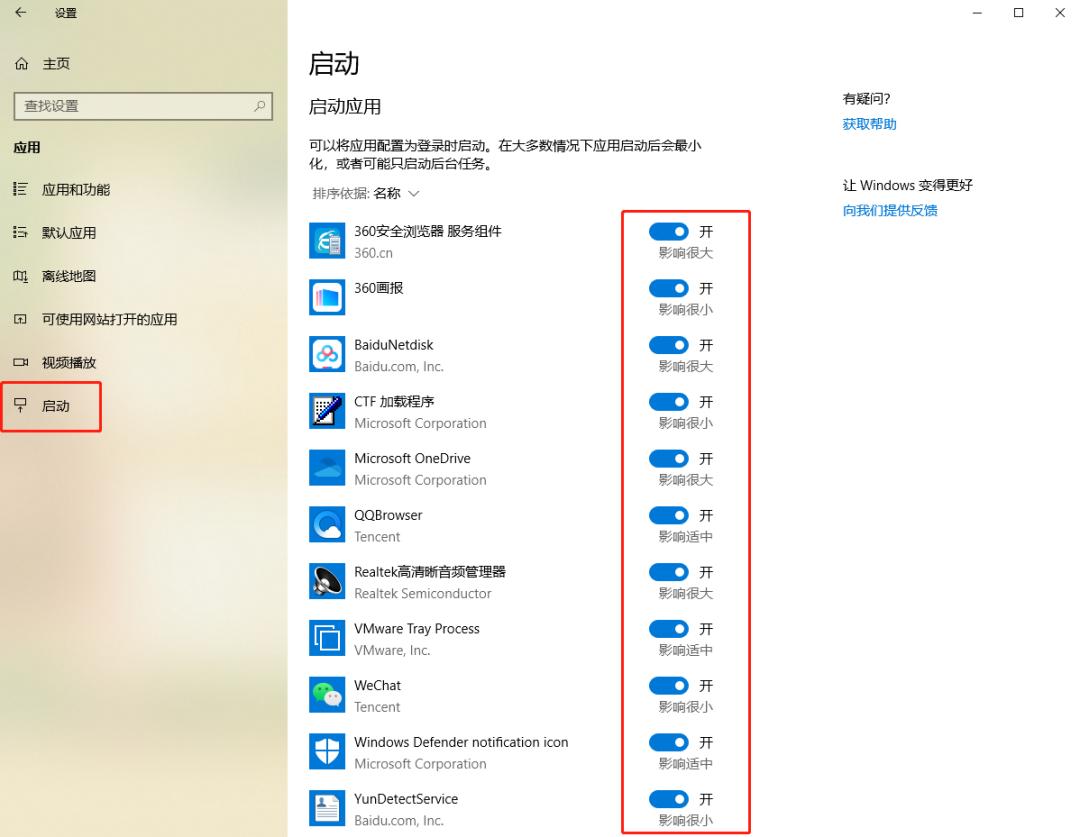Go to 离线地图 settings page
The image size is (1080, 837).
[143, 276]
